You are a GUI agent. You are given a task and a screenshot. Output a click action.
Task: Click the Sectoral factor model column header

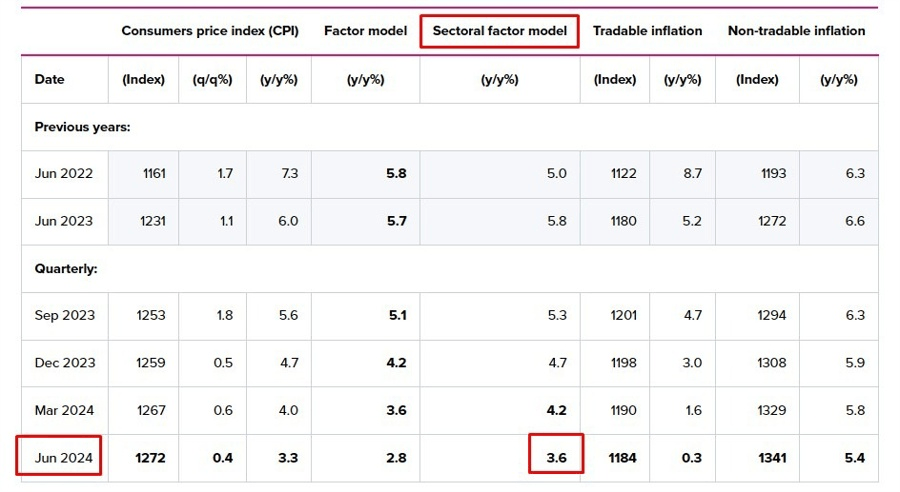click(x=500, y=31)
